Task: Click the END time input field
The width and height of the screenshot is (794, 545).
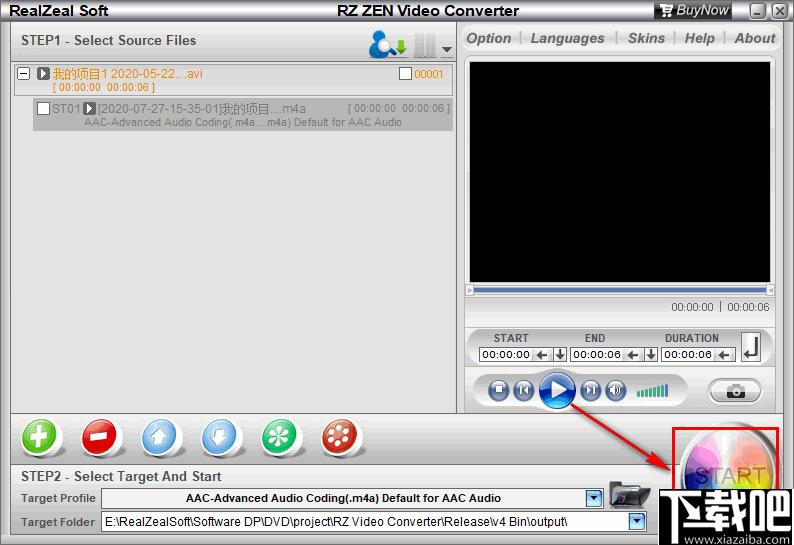Action: (x=597, y=355)
